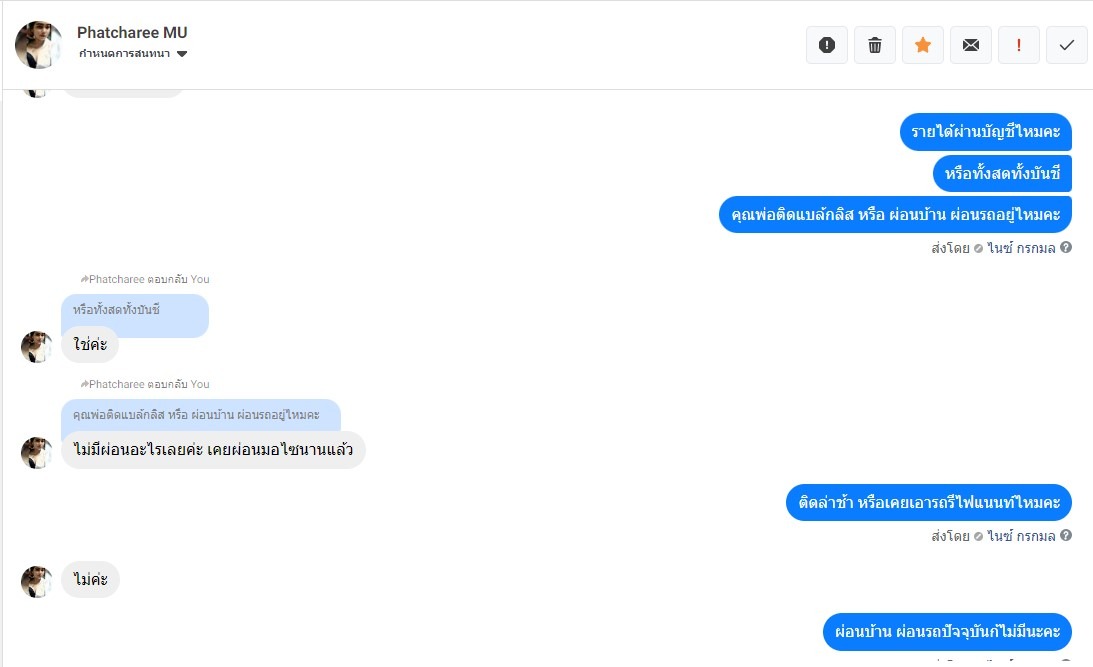Click help icon below the ผ่อนรถอยู่ไหมคะ message
Image resolution: width=1093 pixels, height=667 pixels.
click(x=1066, y=248)
